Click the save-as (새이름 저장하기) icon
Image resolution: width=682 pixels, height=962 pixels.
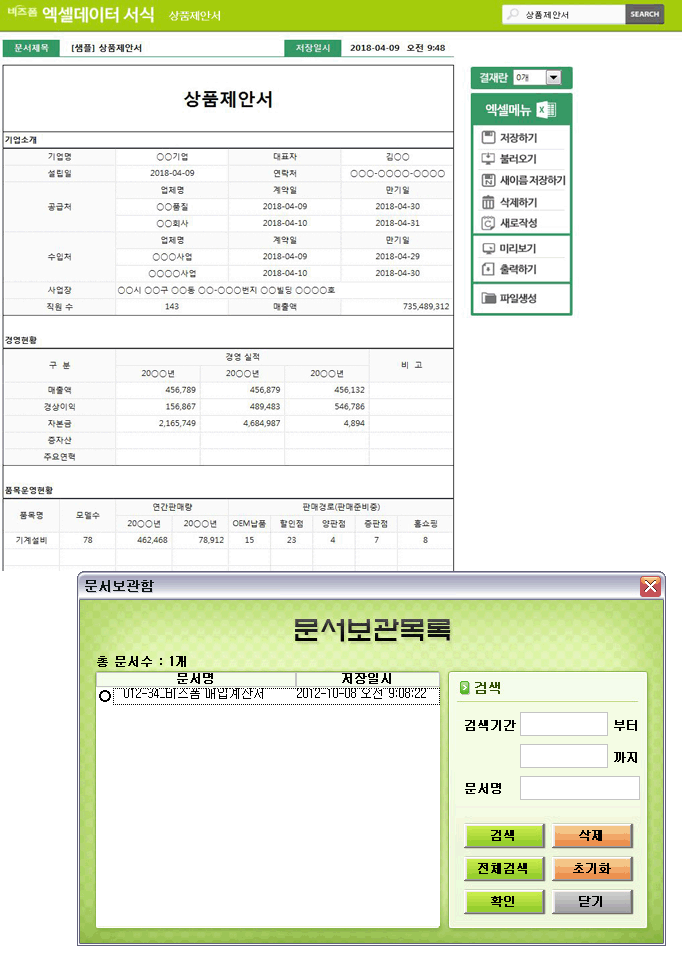[x=488, y=180]
